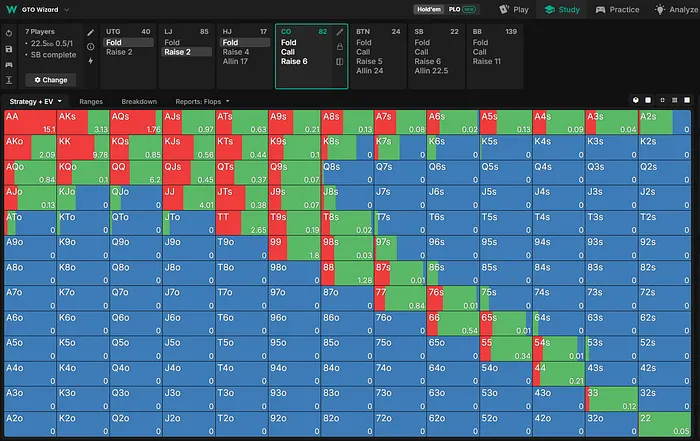Click the lightning bolt icon beside the setup panel

(91, 61)
